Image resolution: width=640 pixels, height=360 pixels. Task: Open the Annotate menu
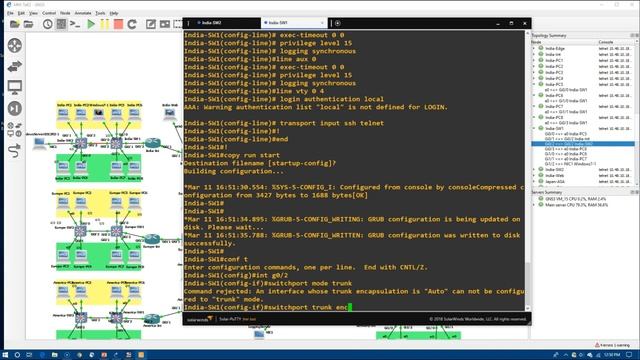[83, 13]
